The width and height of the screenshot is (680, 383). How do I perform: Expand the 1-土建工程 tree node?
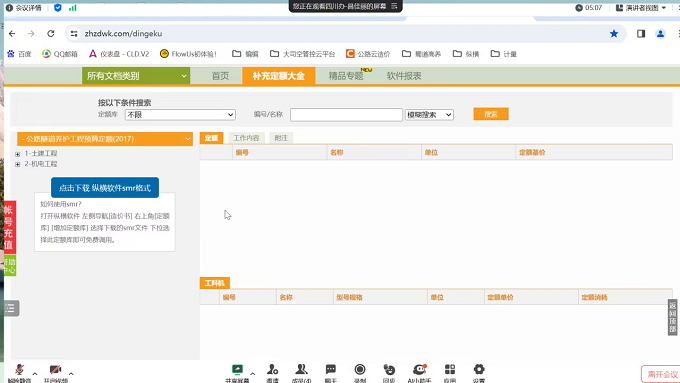pos(17,154)
